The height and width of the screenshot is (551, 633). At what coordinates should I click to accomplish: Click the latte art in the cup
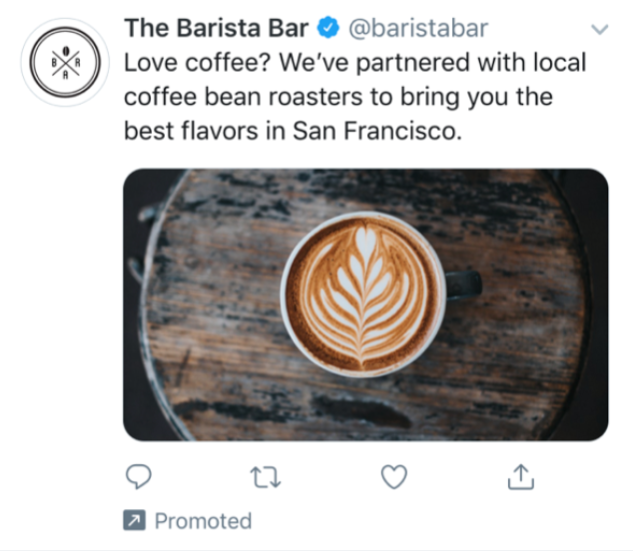click(x=363, y=295)
